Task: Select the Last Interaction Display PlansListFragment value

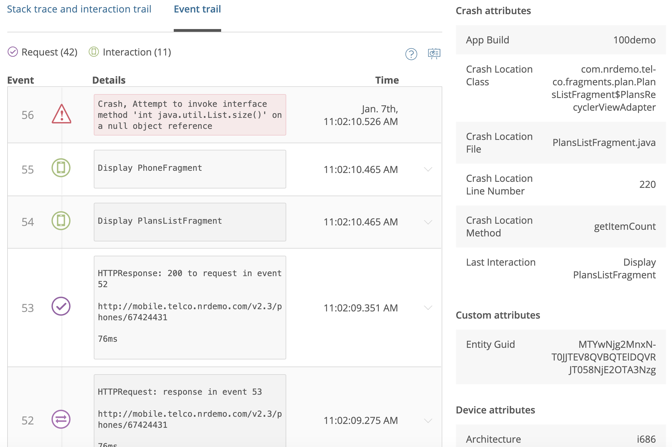Action: click(x=615, y=268)
